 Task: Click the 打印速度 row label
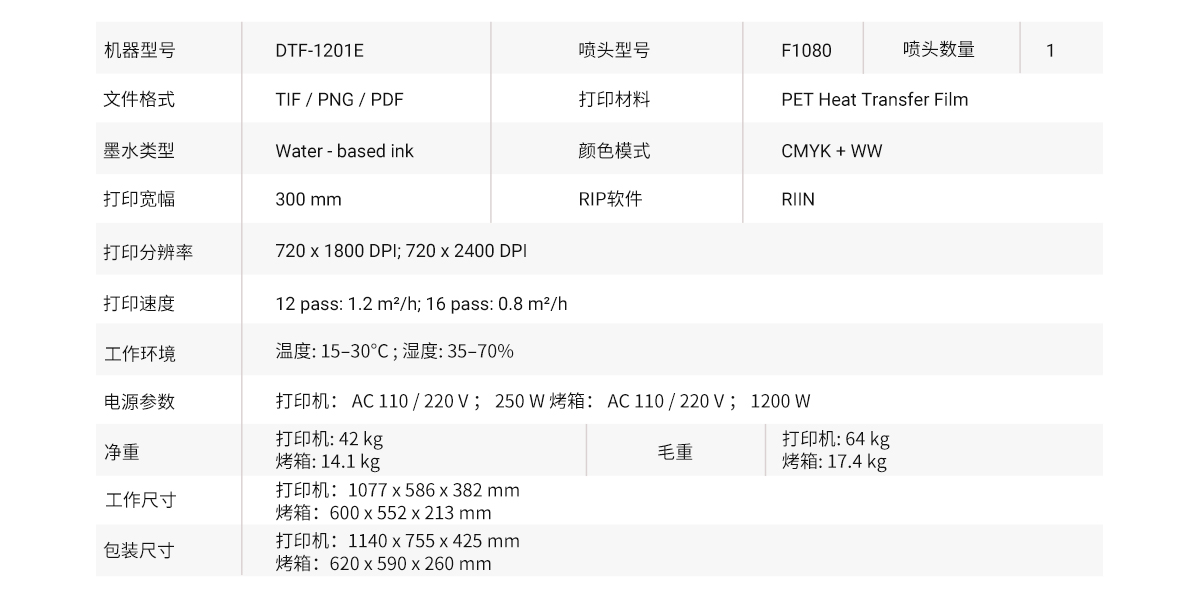click(x=139, y=303)
